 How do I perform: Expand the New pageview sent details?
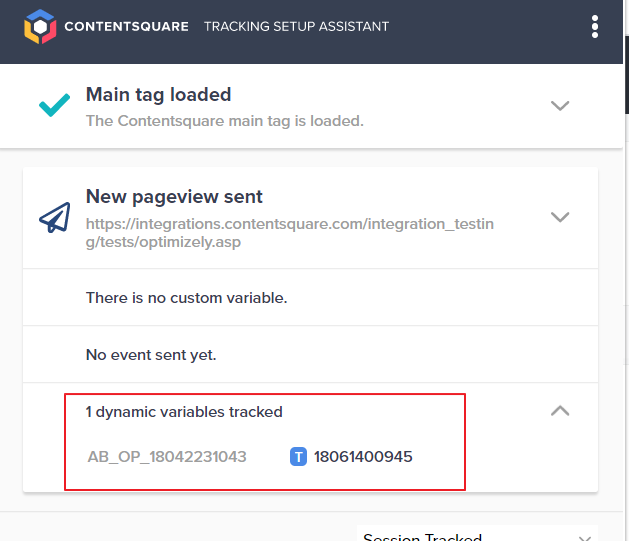560,217
